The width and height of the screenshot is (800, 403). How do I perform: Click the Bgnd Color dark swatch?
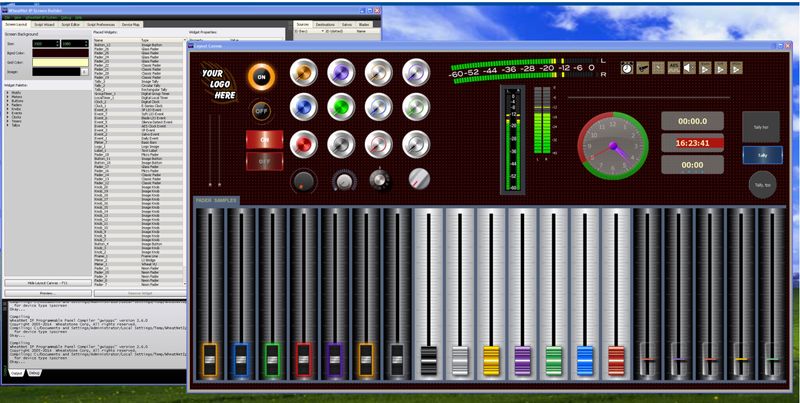pyautogui.click(x=60, y=53)
